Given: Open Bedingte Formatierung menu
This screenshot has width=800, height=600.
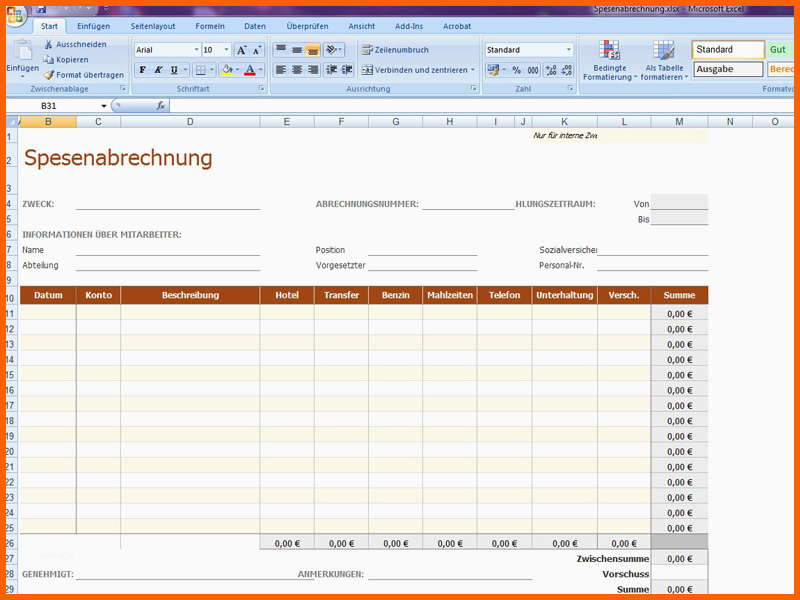Looking at the screenshot, I should (x=610, y=60).
